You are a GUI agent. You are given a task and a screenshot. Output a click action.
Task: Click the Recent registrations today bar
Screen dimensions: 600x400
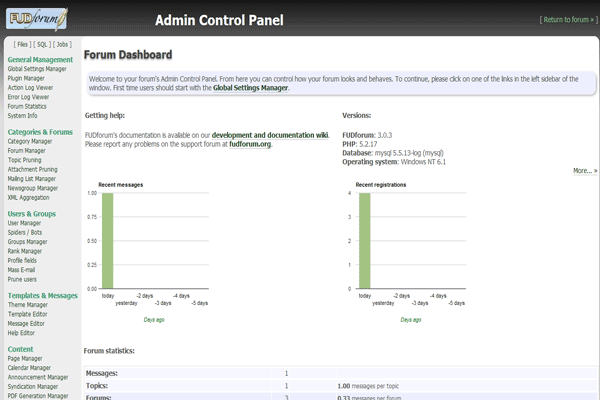[x=365, y=241]
